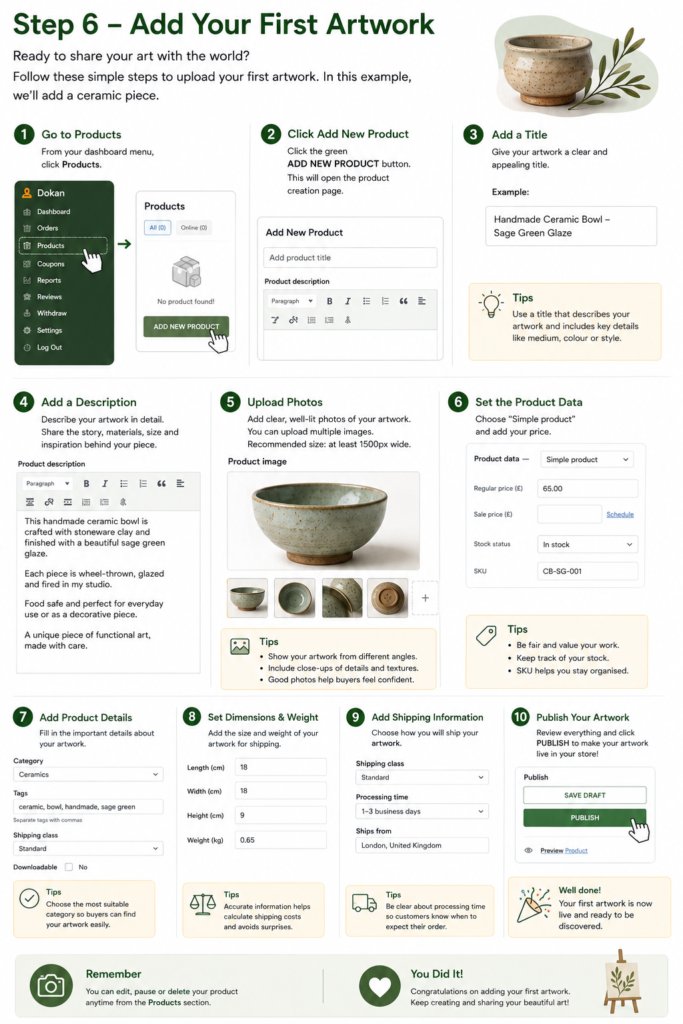Click the example title Handmade Ceramic Bowl box
Viewport: 683px width, 1024px height.
pyautogui.click(x=571, y=226)
